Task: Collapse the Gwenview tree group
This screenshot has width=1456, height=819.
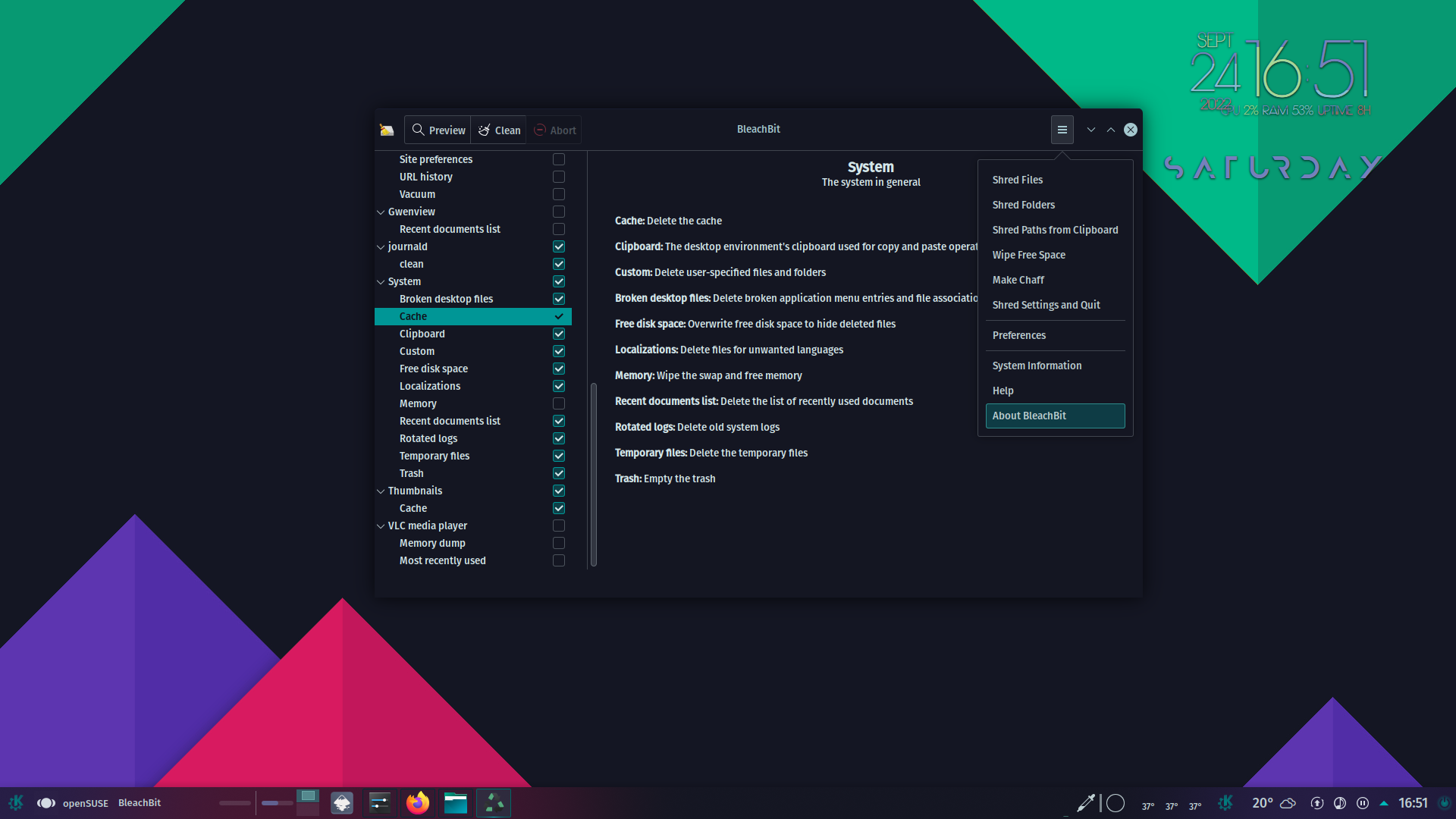Action: coord(381,212)
